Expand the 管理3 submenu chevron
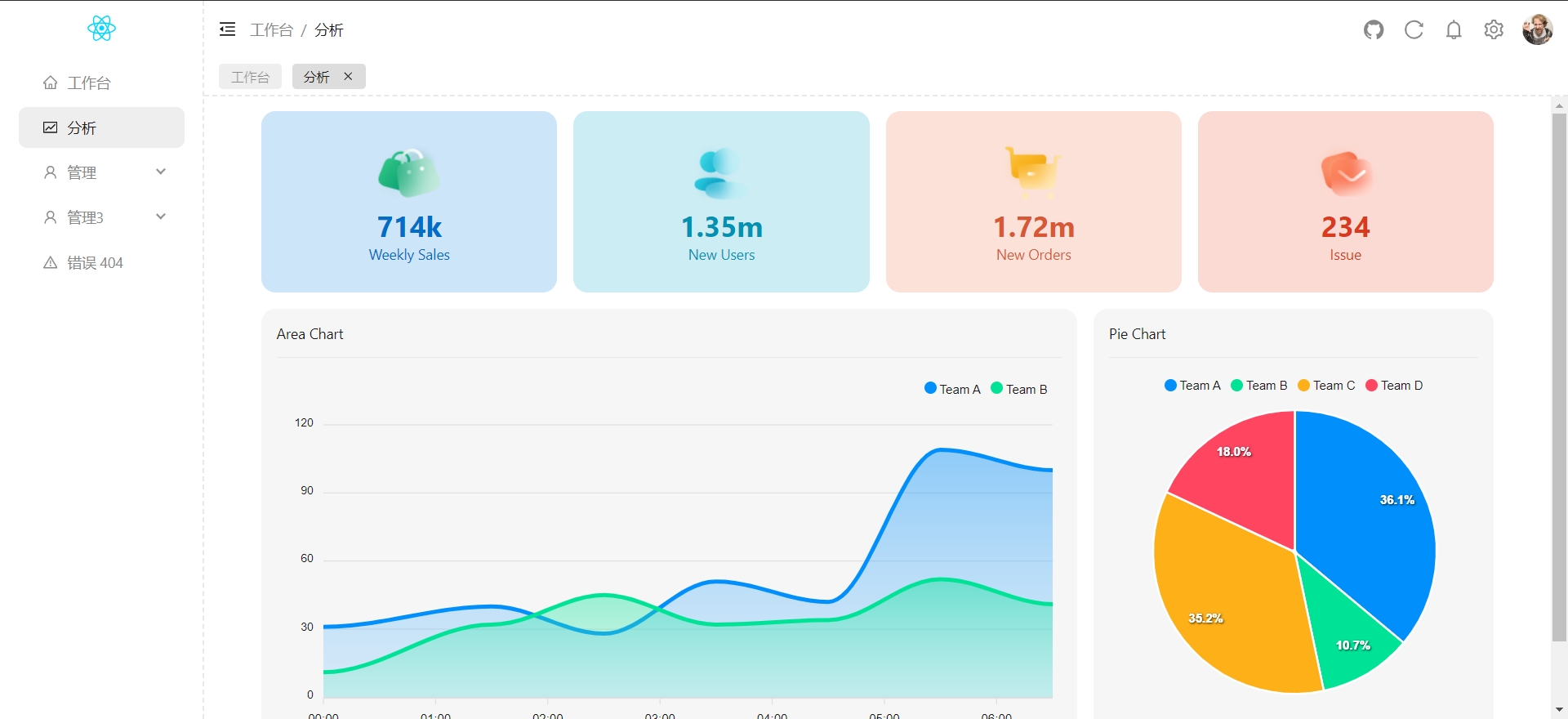This screenshot has width=1568, height=719. 161,217
